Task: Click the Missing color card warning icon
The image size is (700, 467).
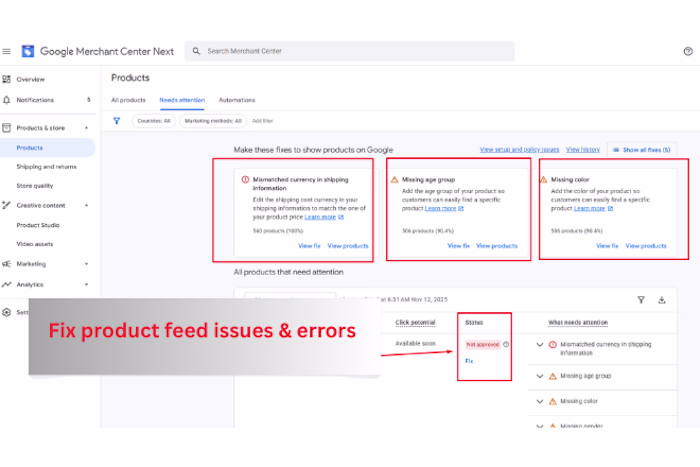Action: point(543,179)
